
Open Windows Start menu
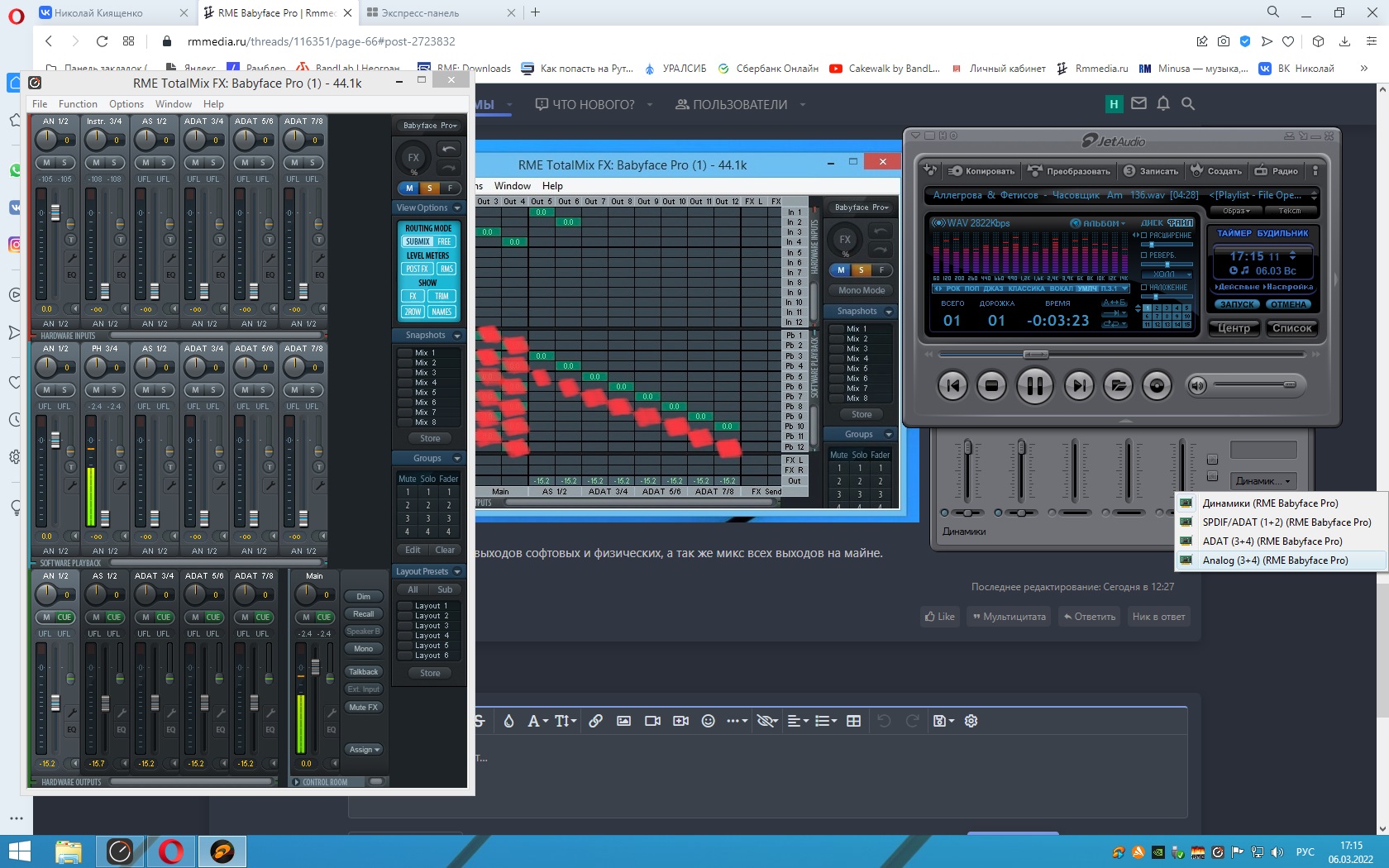[18, 851]
